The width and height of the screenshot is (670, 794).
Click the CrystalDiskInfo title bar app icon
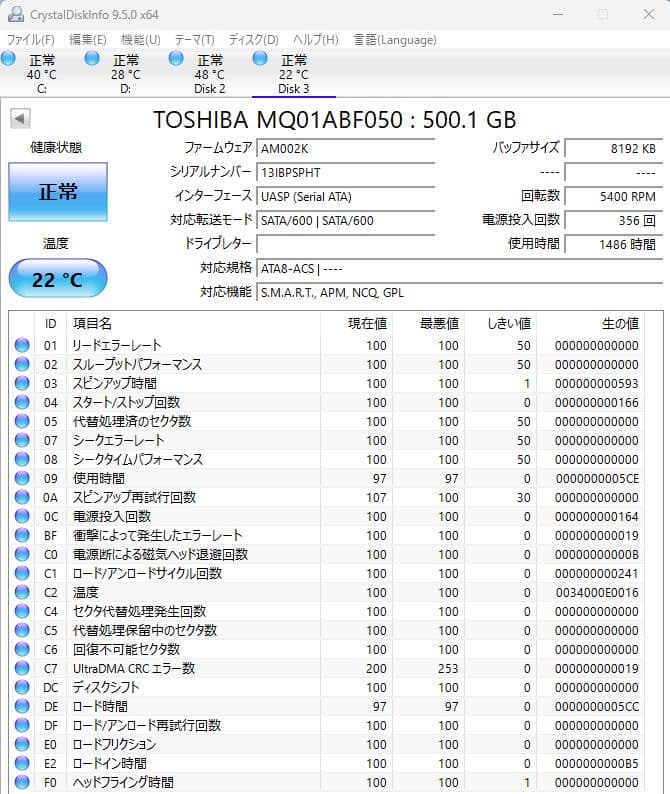click(15, 14)
